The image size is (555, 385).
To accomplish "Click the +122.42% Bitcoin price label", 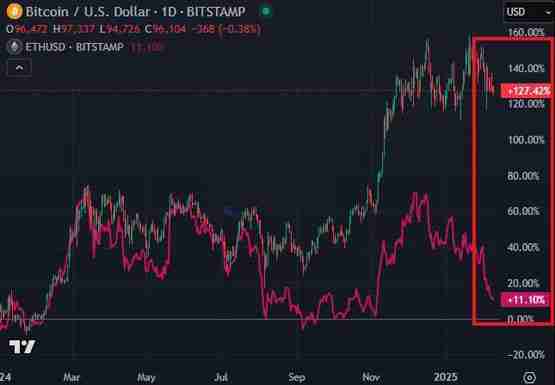I will point(526,91).
